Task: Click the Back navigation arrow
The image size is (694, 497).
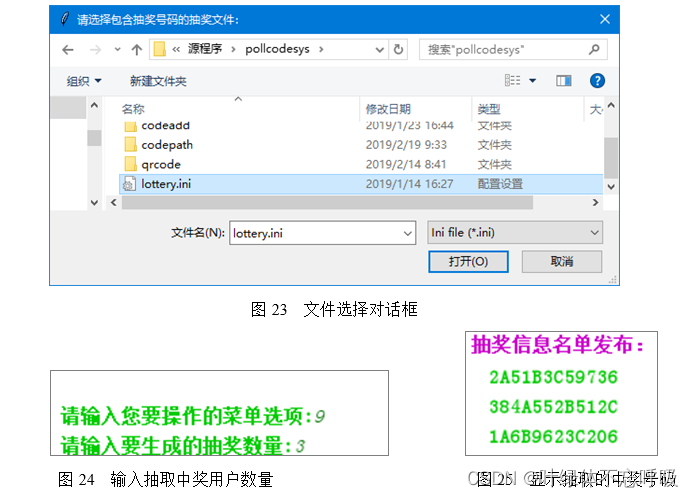Action: [x=68, y=50]
